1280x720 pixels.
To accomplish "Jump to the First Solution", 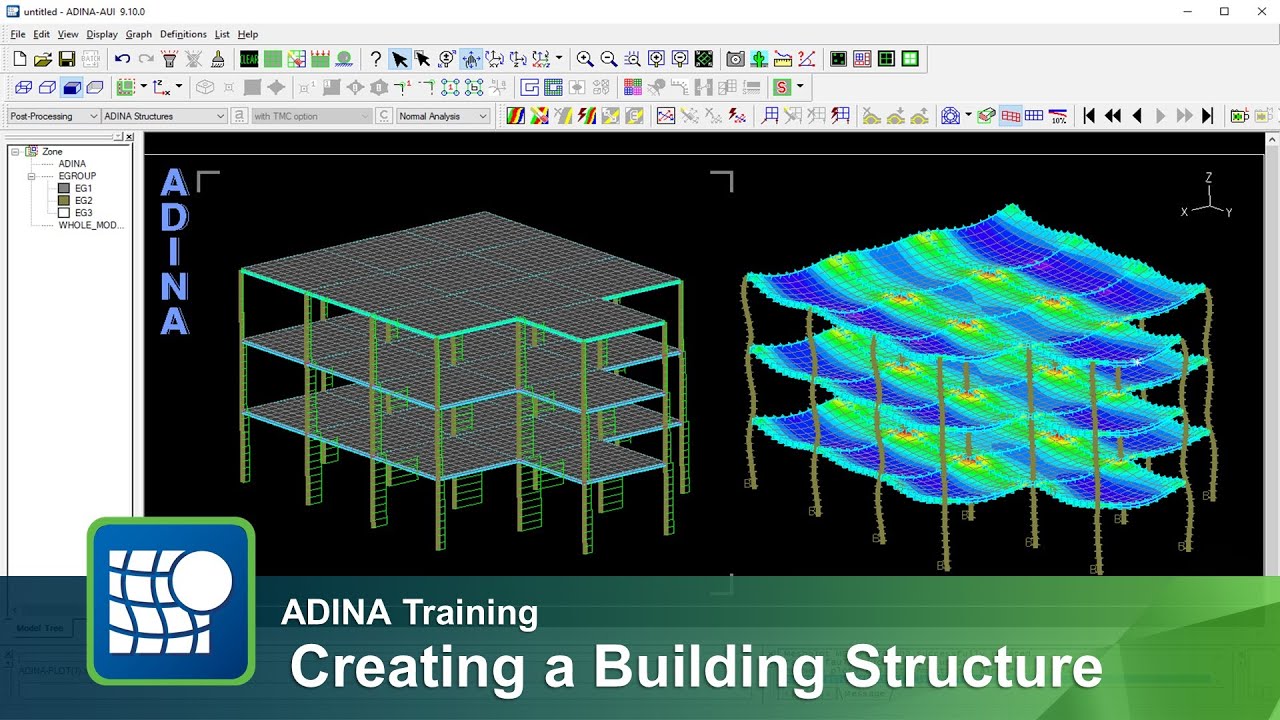I will [x=1090, y=116].
